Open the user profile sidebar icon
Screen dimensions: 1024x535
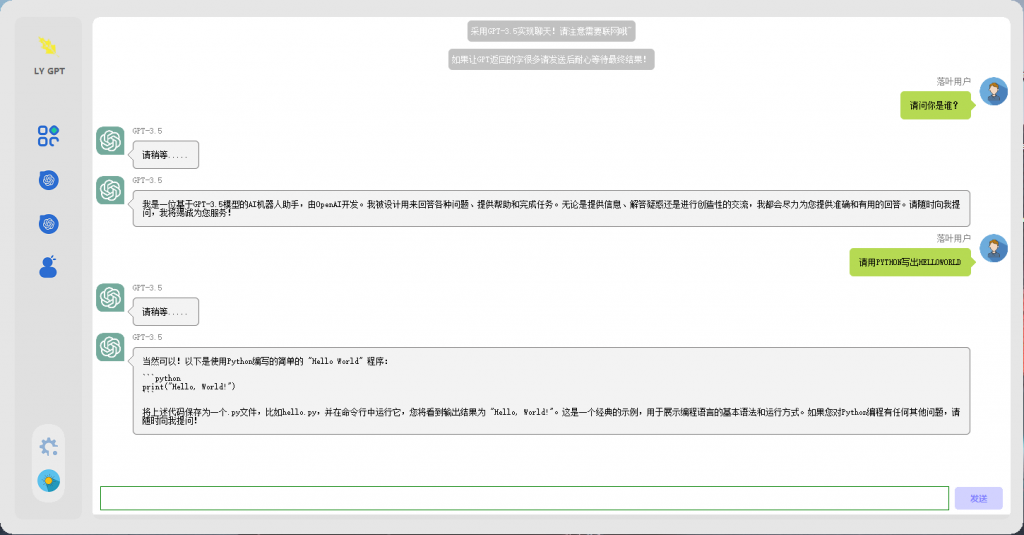point(48,267)
